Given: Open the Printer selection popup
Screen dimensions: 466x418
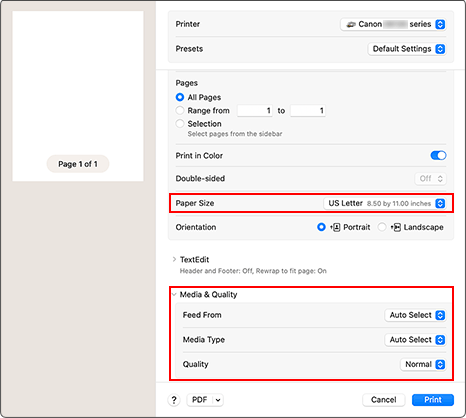Looking at the screenshot, I should 393,24.
